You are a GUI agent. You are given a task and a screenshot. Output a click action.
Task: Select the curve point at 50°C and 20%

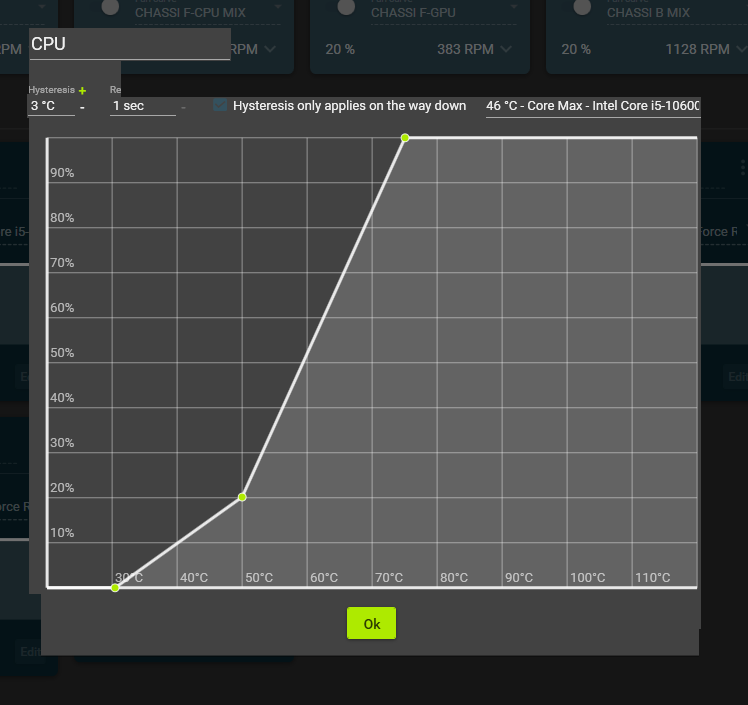[x=242, y=498]
